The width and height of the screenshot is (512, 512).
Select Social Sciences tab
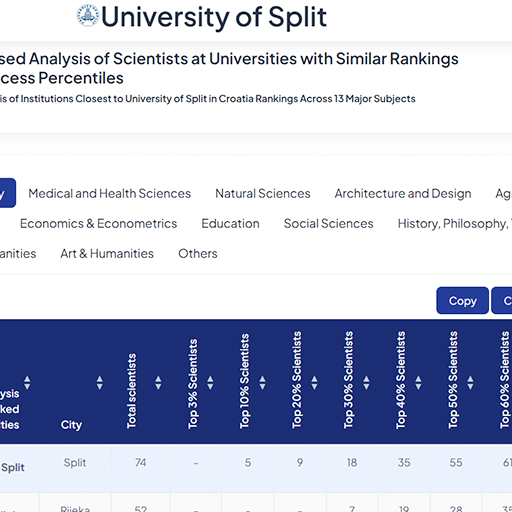point(328,223)
